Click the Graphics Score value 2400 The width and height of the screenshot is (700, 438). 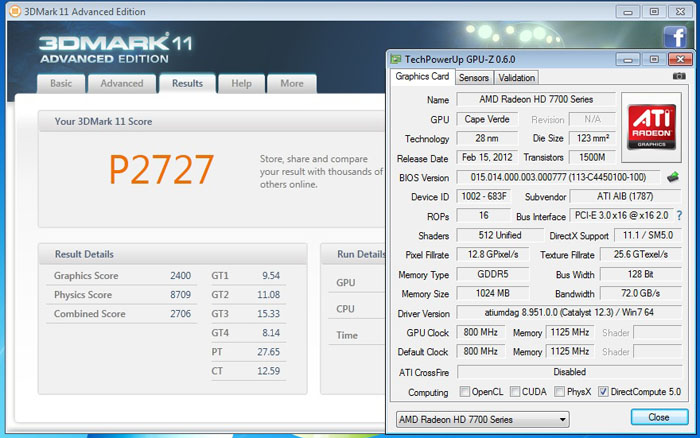click(180, 275)
